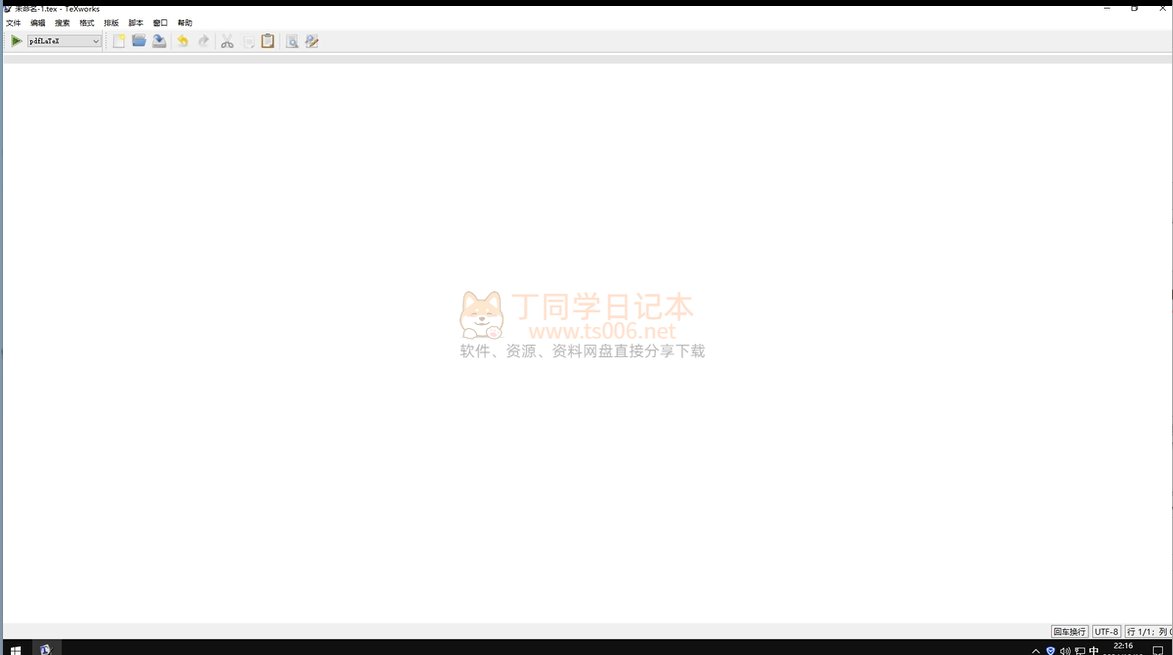This screenshot has width=1173, height=655.
Task: Undo the last edit via the yellow arrow
Action: pyautogui.click(x=183, y=41)
